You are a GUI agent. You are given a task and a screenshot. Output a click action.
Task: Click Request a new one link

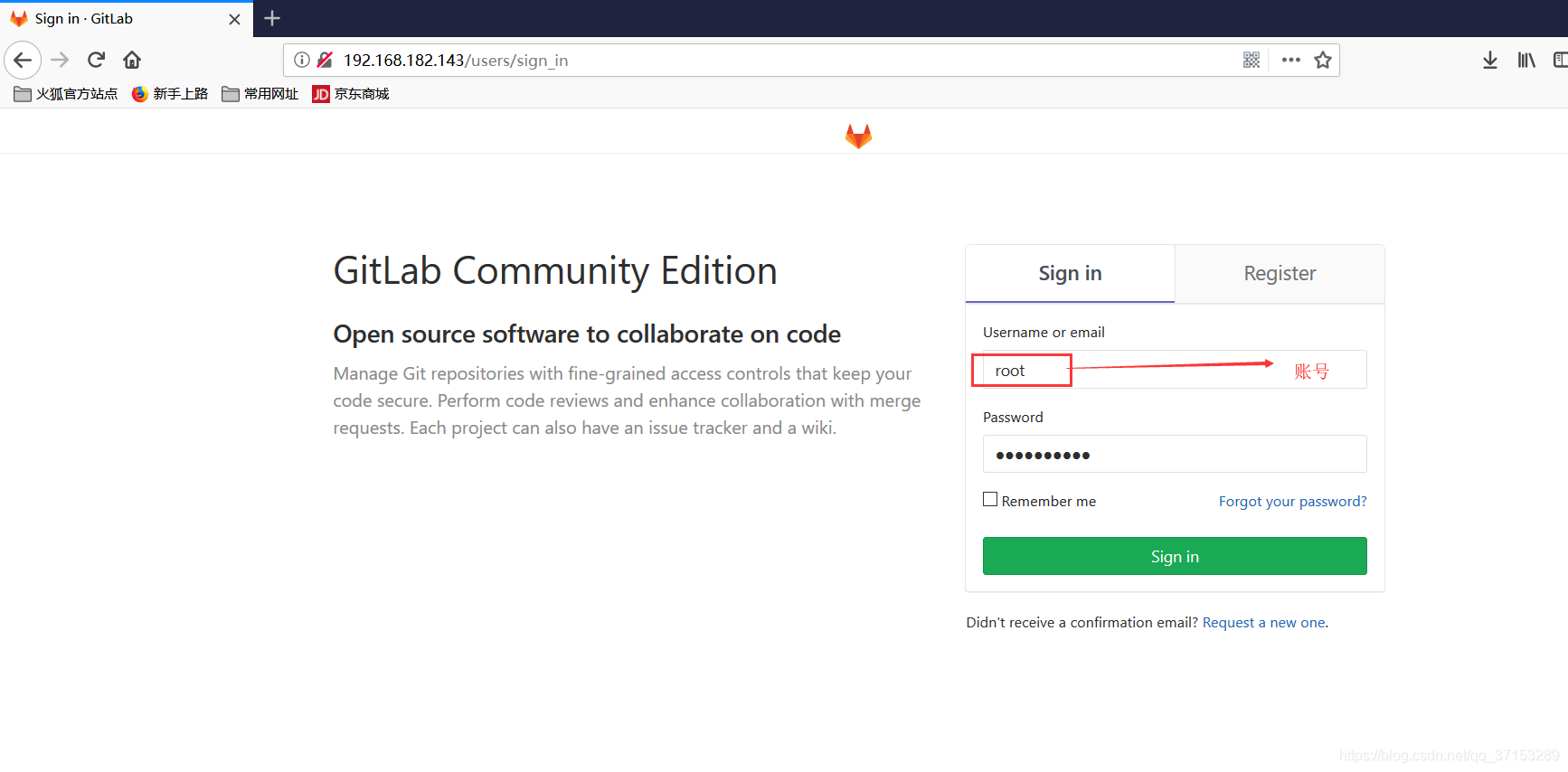(1263, 623)
